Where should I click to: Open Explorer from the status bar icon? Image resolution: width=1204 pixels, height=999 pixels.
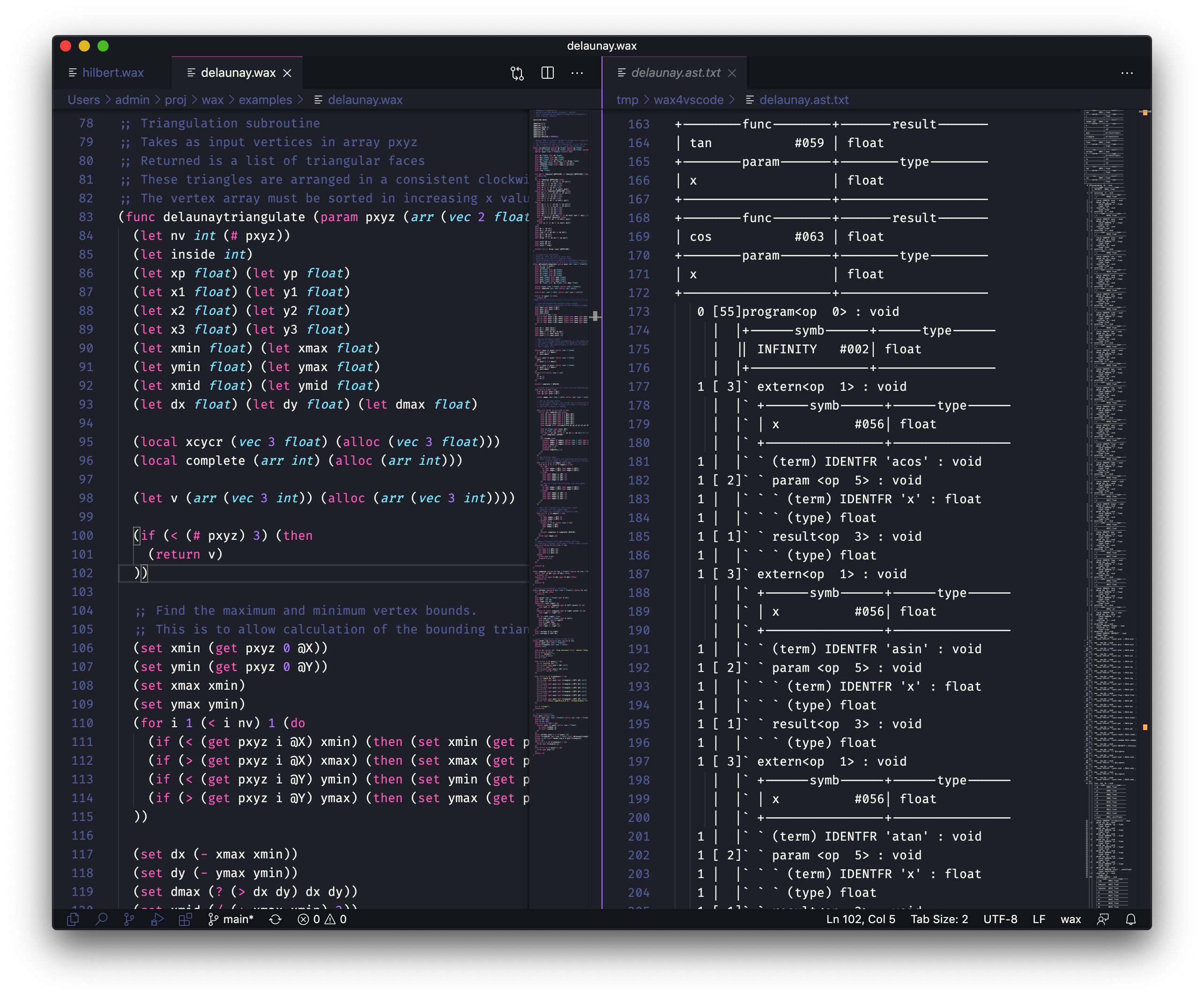[x=73, y=919]
